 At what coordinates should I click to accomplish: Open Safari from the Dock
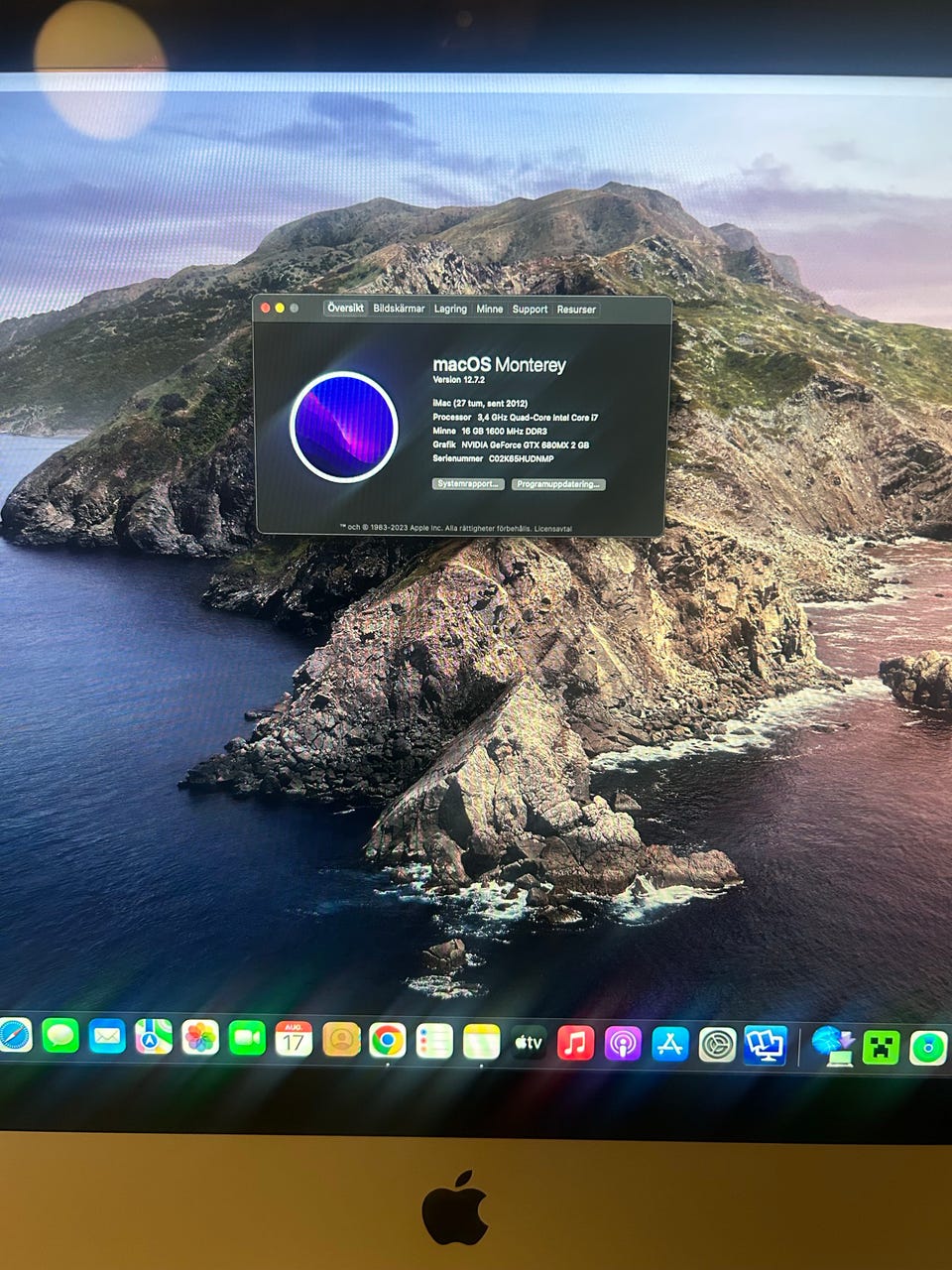(13, 1035)
